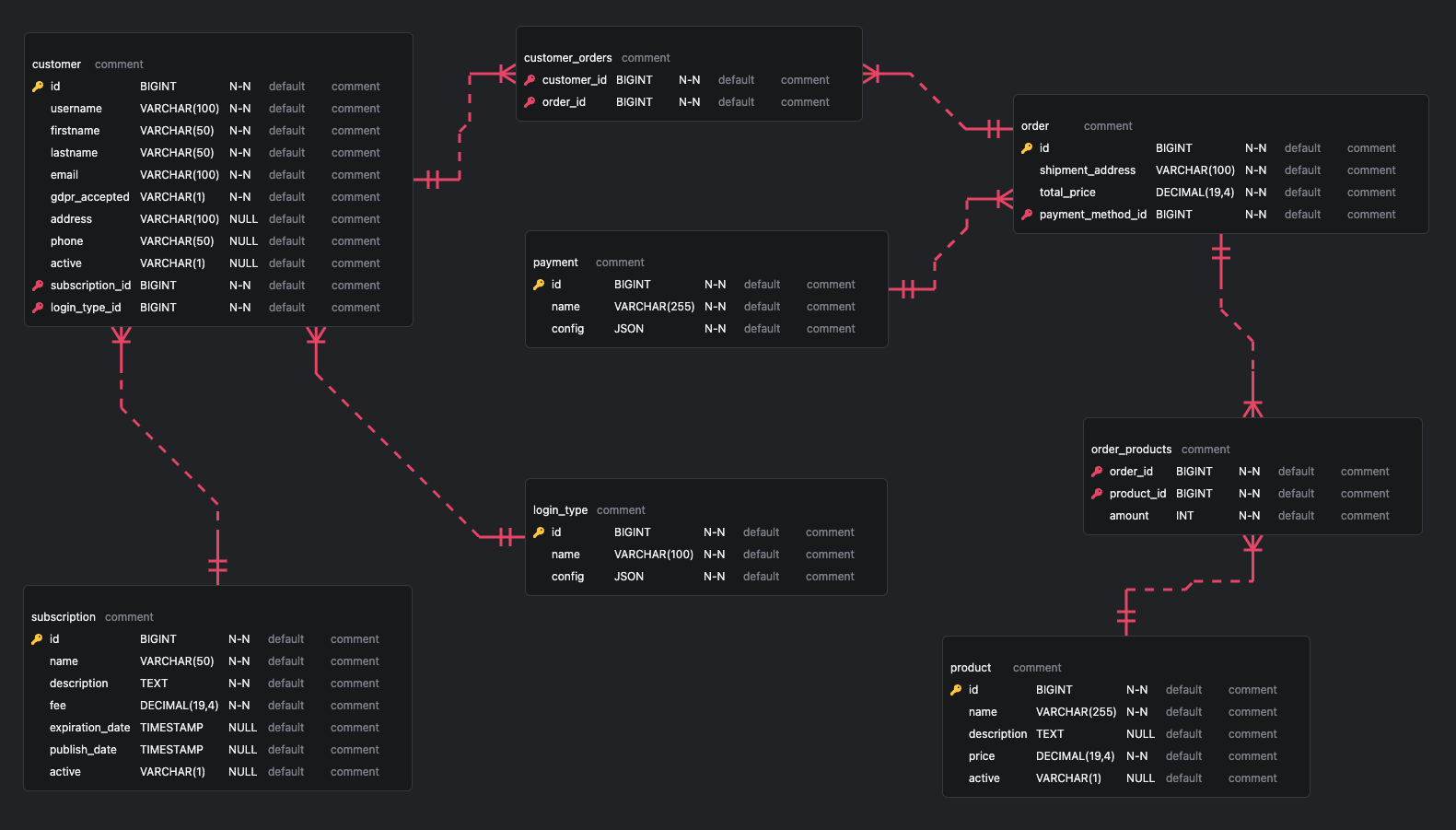Click the fee column in subscription table
This screenshot has width=1456, height=830.
pyautogui.click(x=58, y=706)
